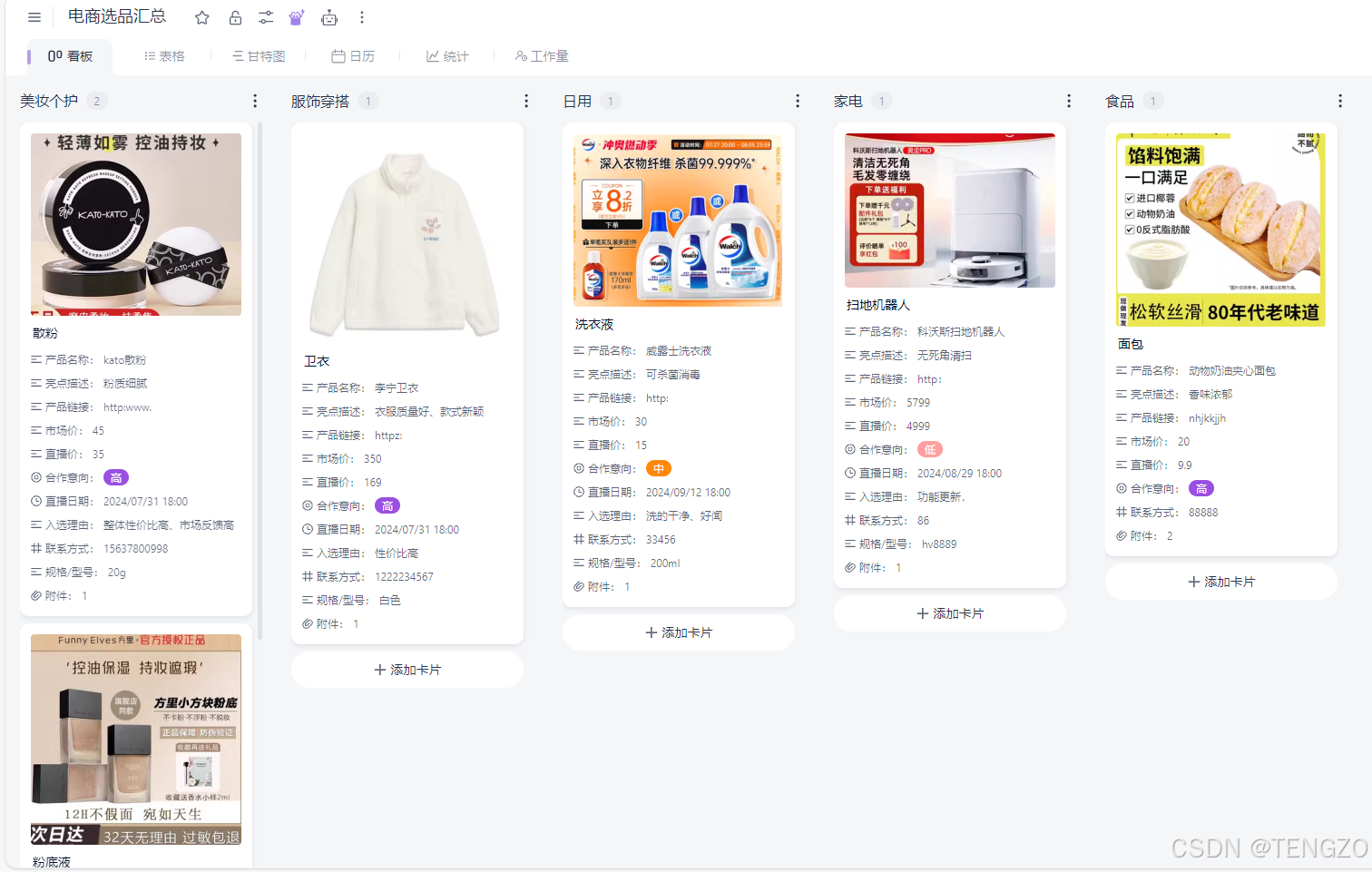Click product name 动物奶油夹心面包
The height and width of the screenshot is (872, 1372).
[x=1232, y=370]
